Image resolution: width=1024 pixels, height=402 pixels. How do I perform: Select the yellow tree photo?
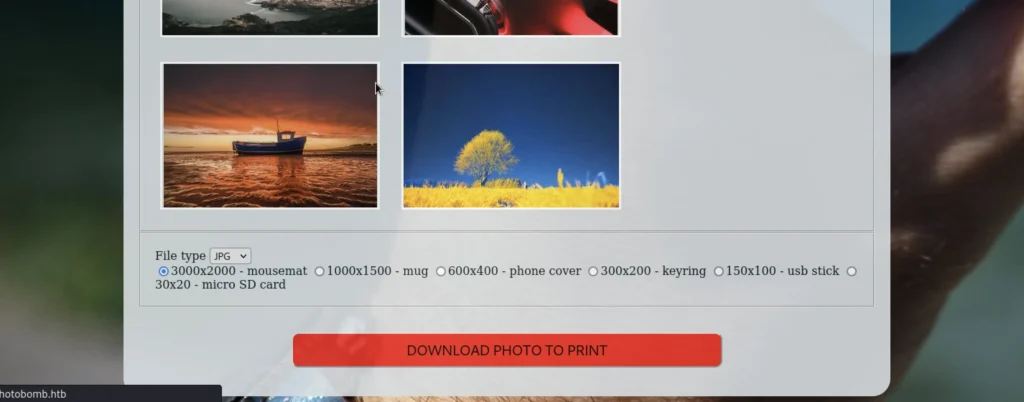tap(511, 136)
